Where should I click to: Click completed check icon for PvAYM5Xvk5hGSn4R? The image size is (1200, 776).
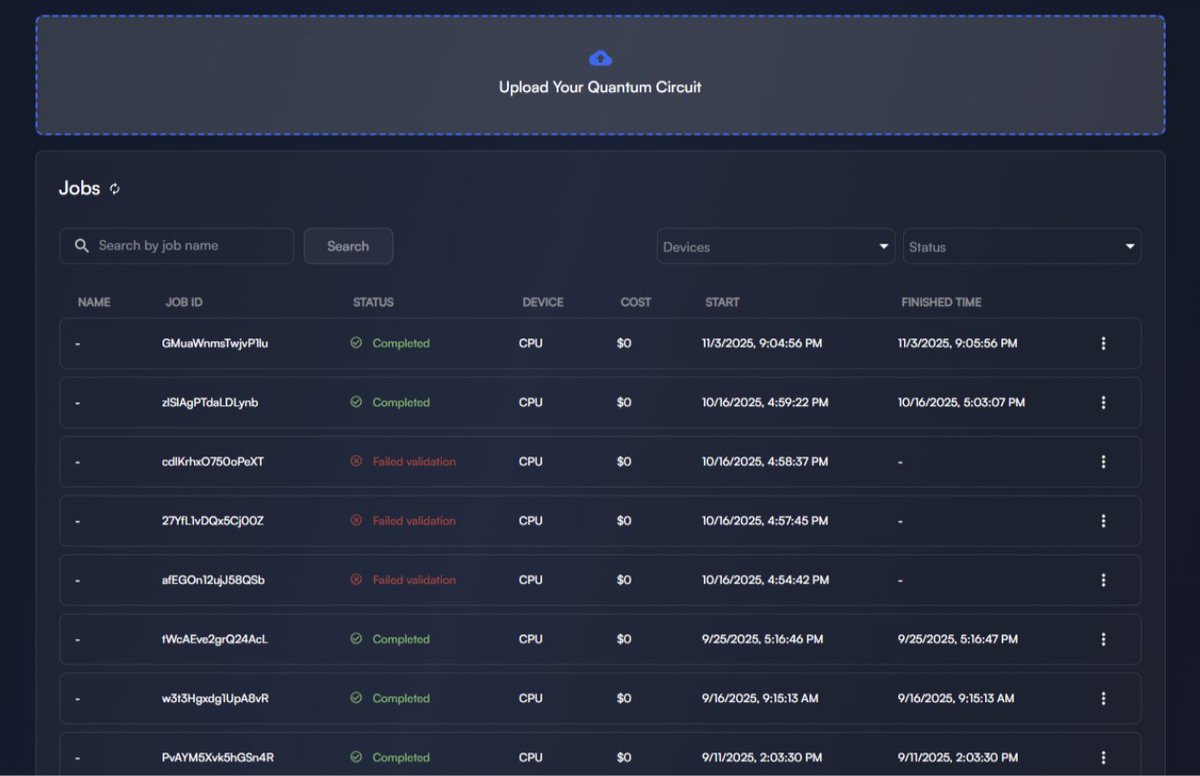click(356, 757)
